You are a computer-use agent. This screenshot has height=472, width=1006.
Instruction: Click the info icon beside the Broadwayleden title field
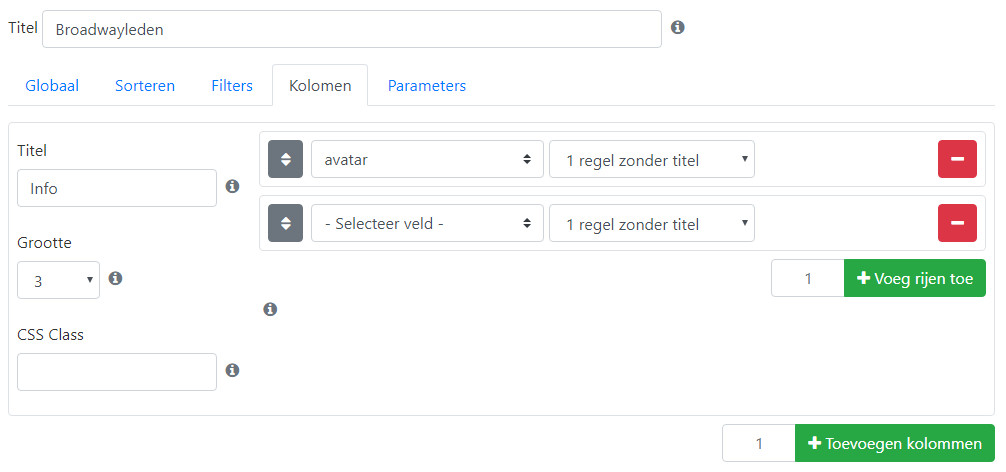678,28
